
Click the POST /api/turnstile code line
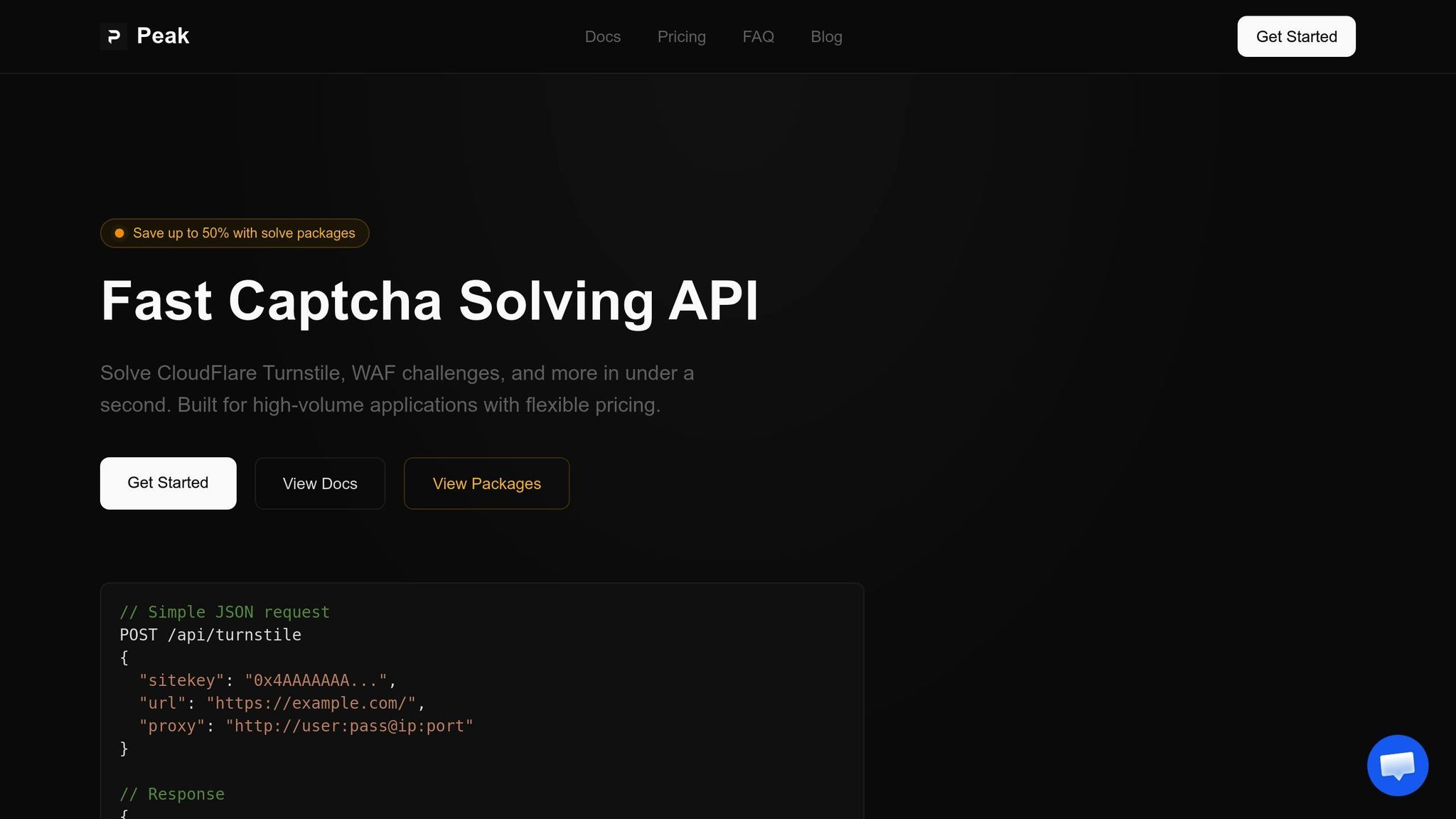click(210, 635)
